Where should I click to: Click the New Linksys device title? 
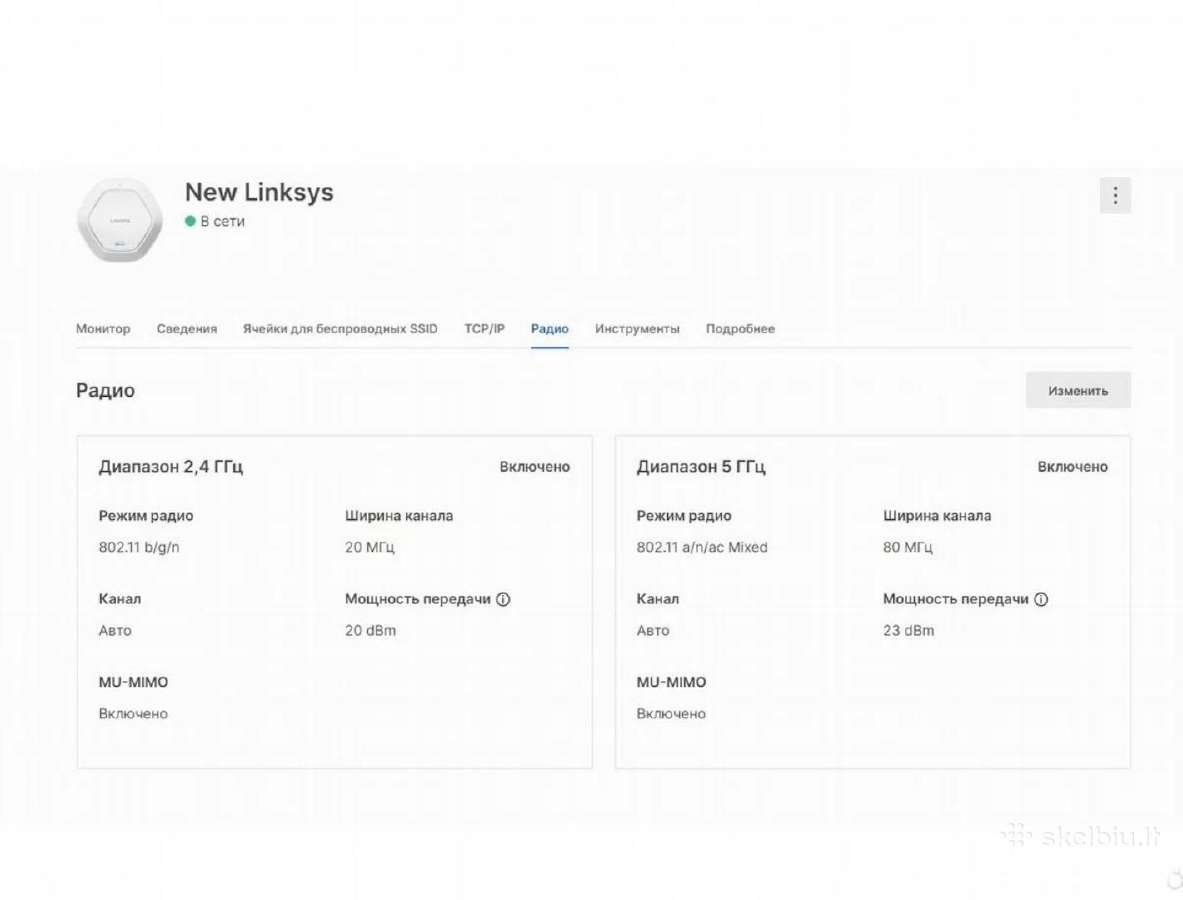[x=259, y=192]
